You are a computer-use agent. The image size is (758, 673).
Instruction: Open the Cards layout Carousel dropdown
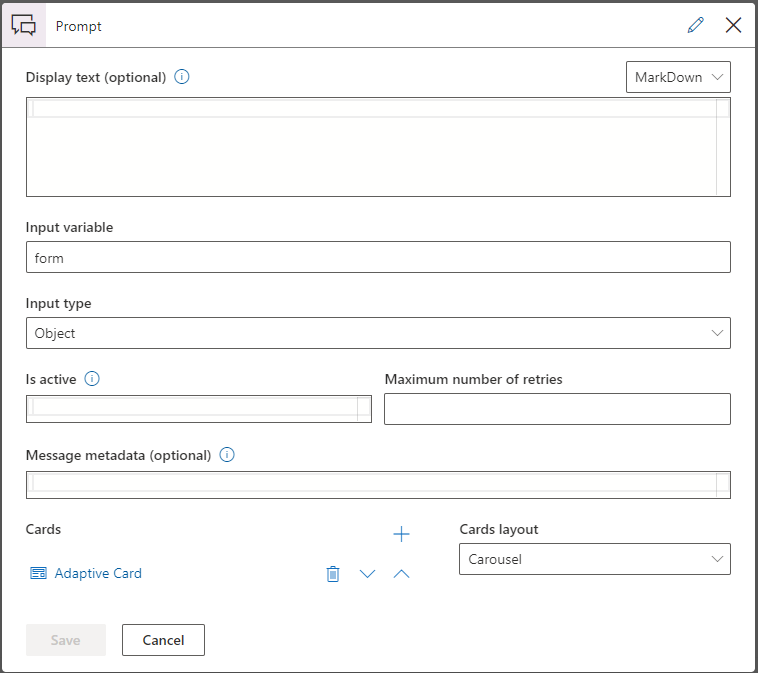pos(594,559)
